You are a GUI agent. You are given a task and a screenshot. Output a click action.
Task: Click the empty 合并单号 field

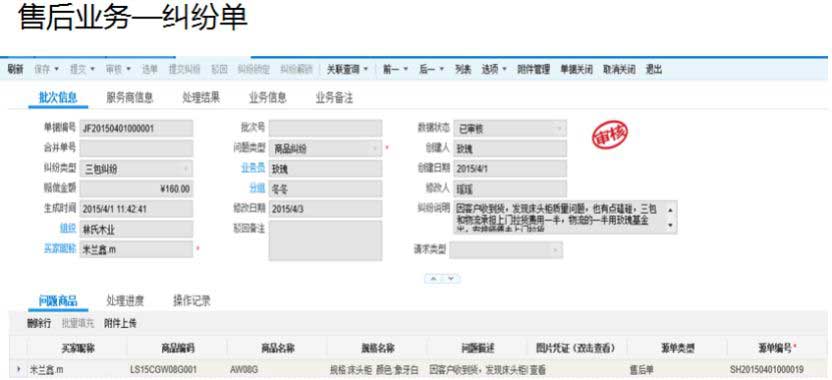(136, 149)
